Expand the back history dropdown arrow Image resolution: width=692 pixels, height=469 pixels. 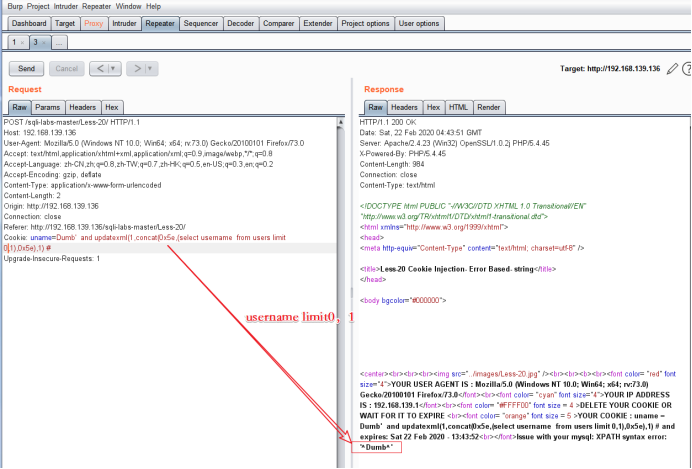[x=113, y=68]
